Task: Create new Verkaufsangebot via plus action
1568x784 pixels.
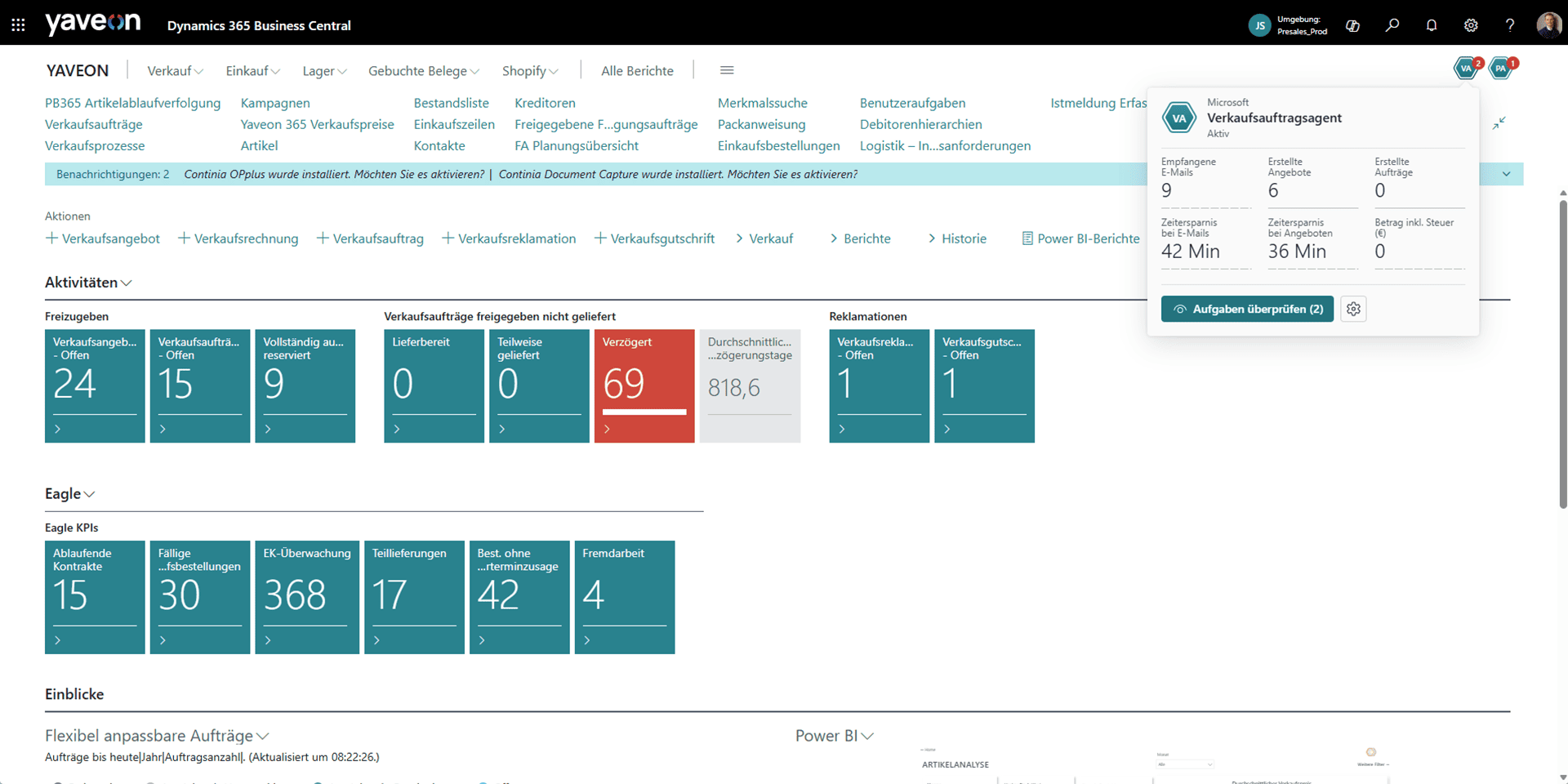Action: click(103, 238)
